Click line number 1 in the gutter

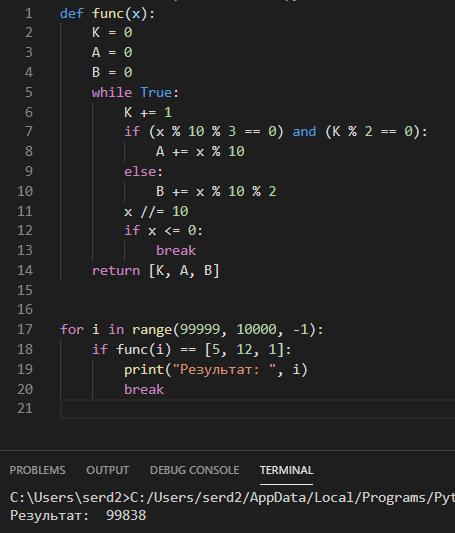coord(29,14)
